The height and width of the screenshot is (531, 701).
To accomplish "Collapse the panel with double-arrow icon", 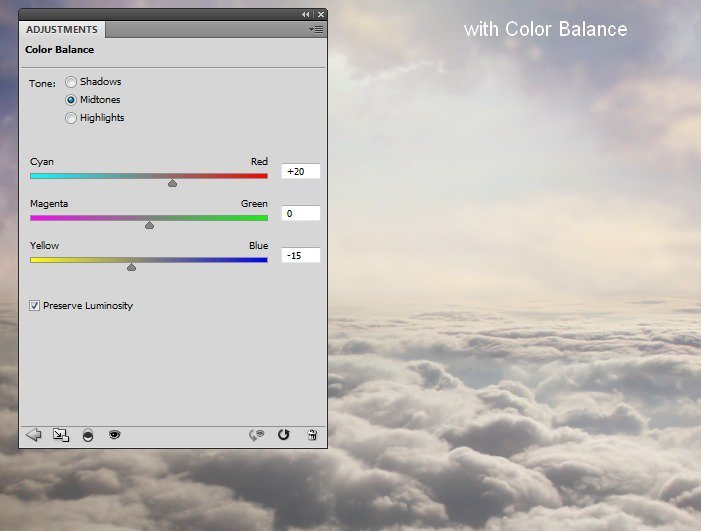I will (305, 15).
